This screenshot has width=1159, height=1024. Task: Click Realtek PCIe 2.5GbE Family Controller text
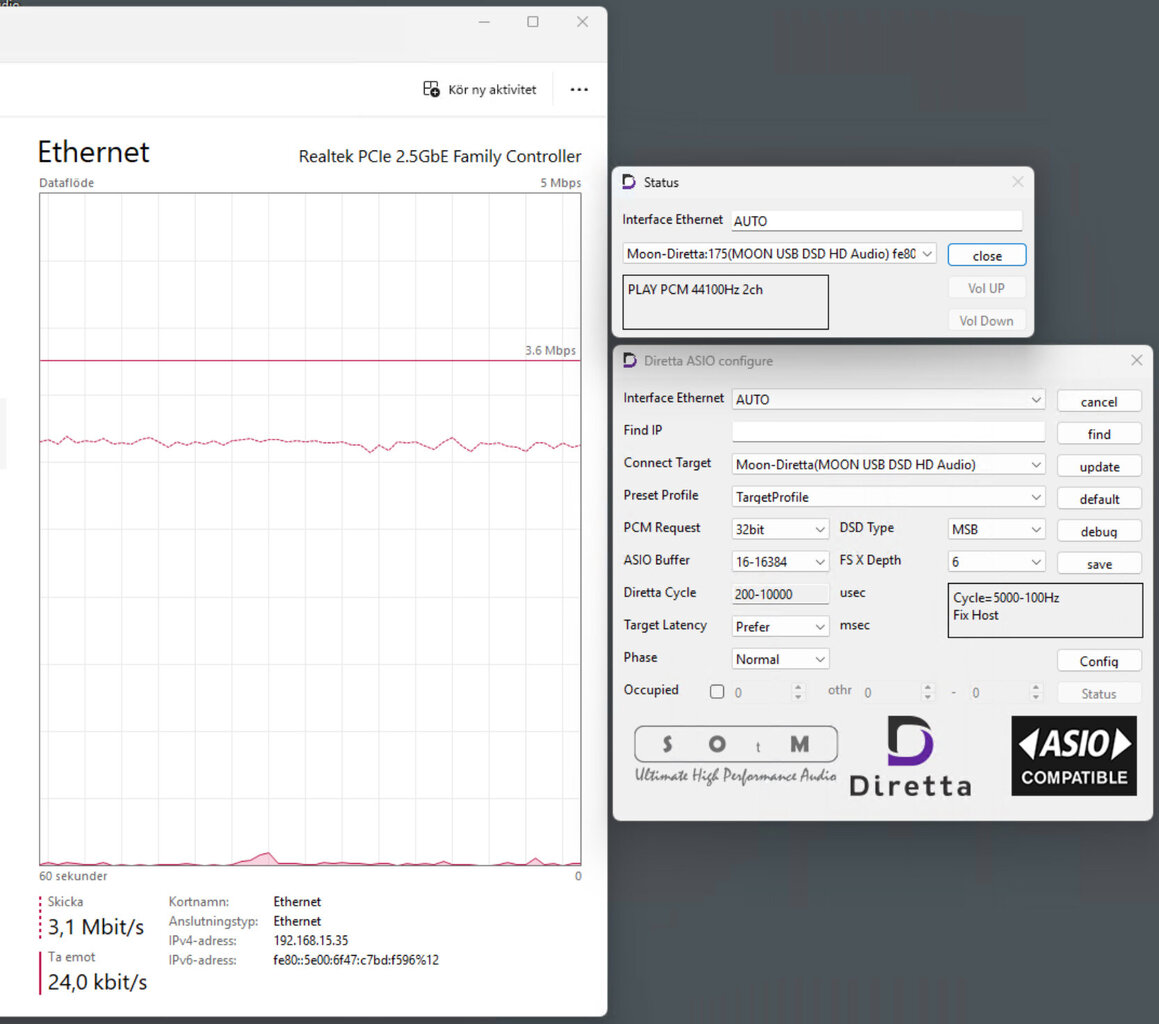click(x=440, y=156)
